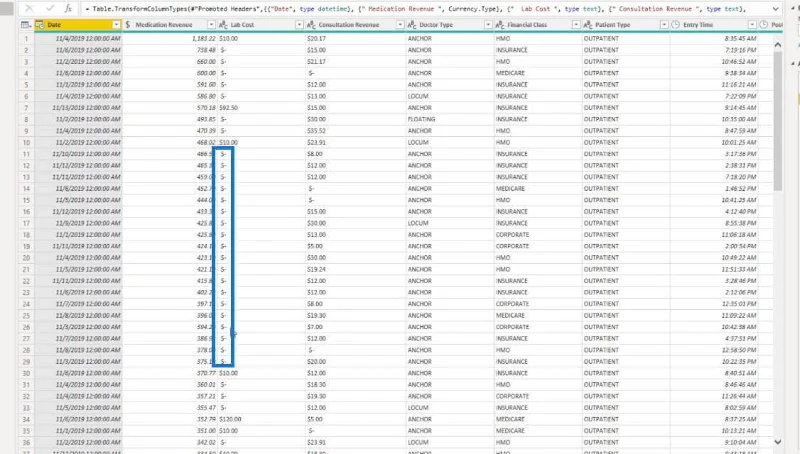The width and height of the screenshot is (800, 454).
Task: Click the ABC type icon for Financial Class
Action: pyautogui.click(x=500, y=24)
